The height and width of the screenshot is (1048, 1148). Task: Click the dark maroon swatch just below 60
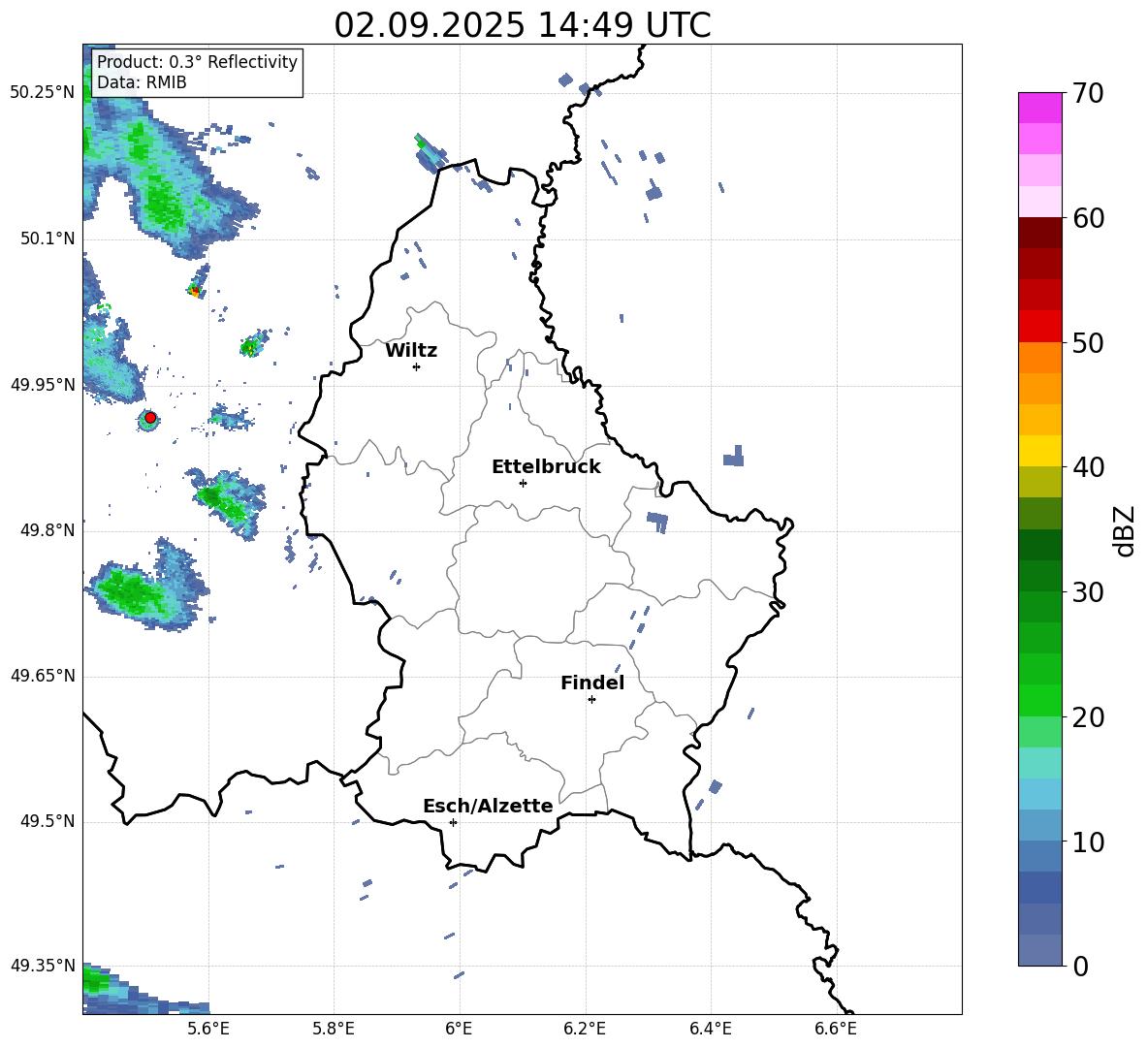[x=1039, y=233]
